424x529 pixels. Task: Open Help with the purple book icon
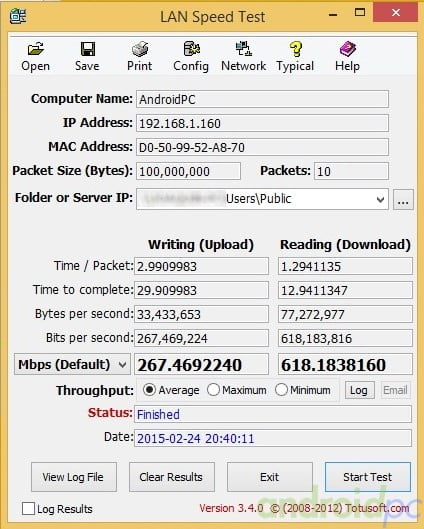[347, 56]
